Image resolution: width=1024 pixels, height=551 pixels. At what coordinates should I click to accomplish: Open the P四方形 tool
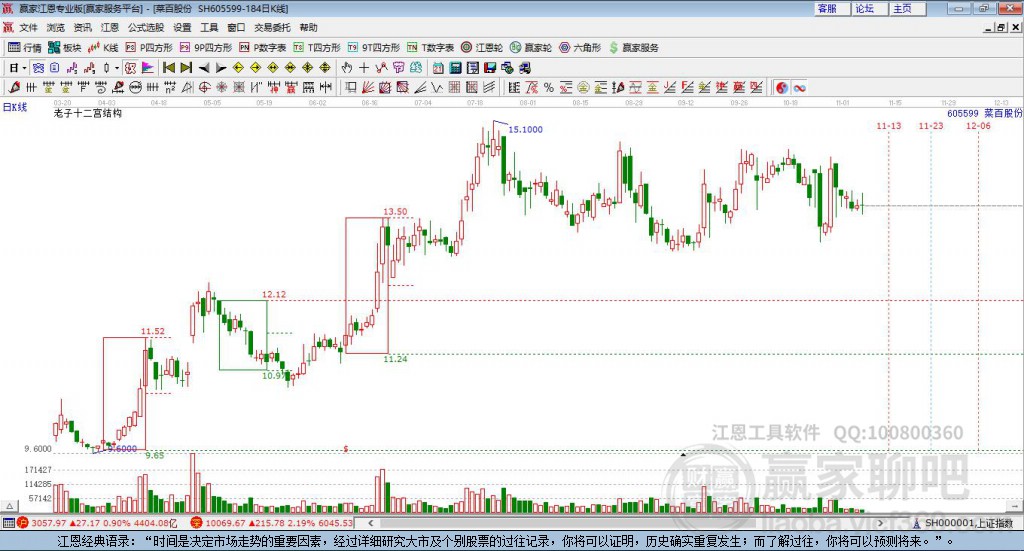(149, 48)
